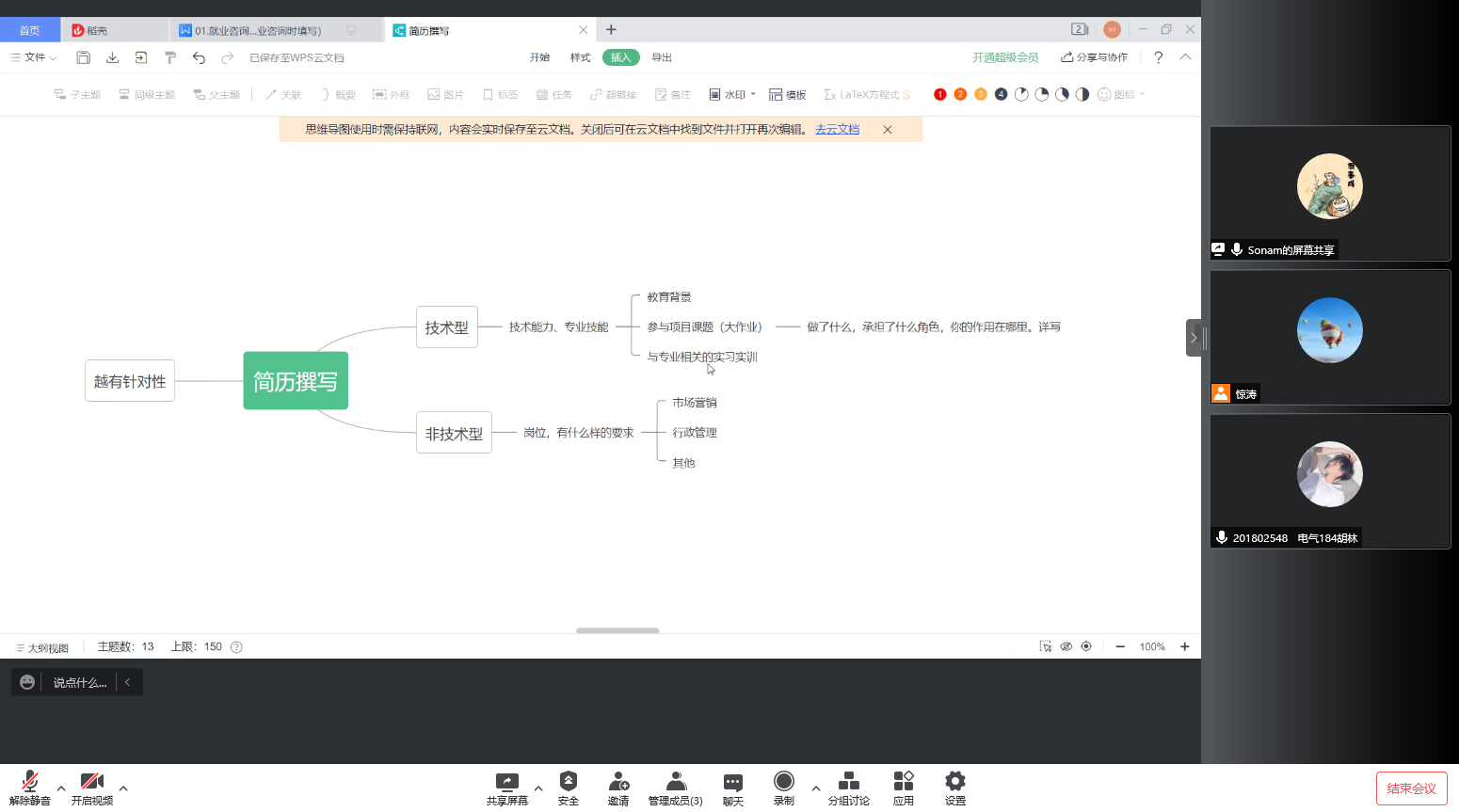Click the 安全 security shield icon
This screenshot has width=1459, height=812.
(569, 788)
